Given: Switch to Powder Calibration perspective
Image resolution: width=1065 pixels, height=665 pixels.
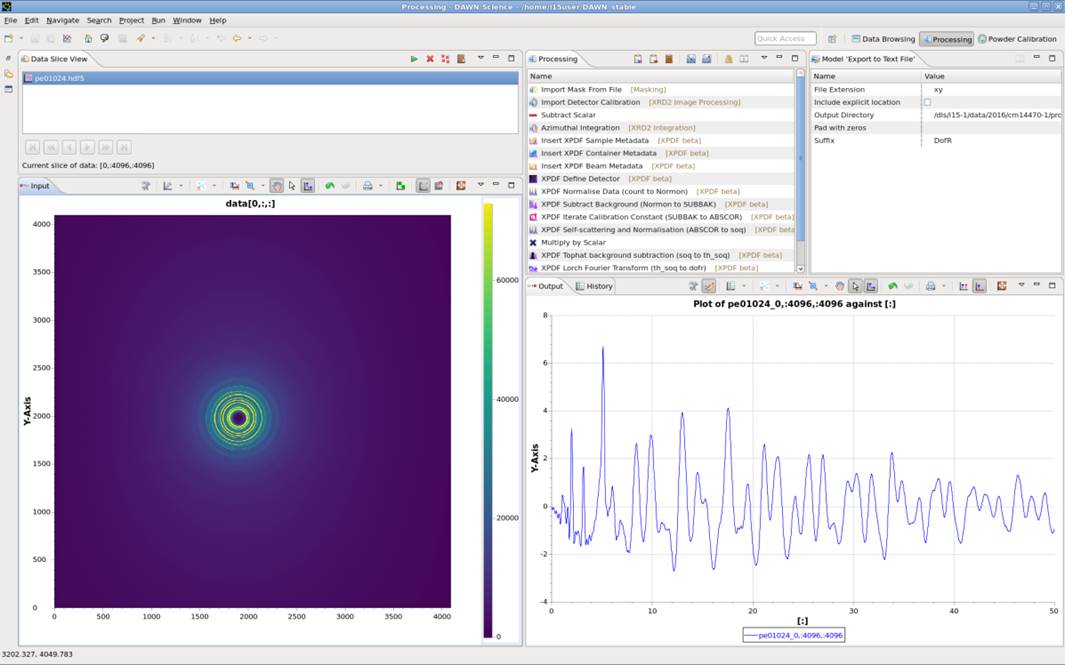Looking at the screenshot, I should 1017,39.
